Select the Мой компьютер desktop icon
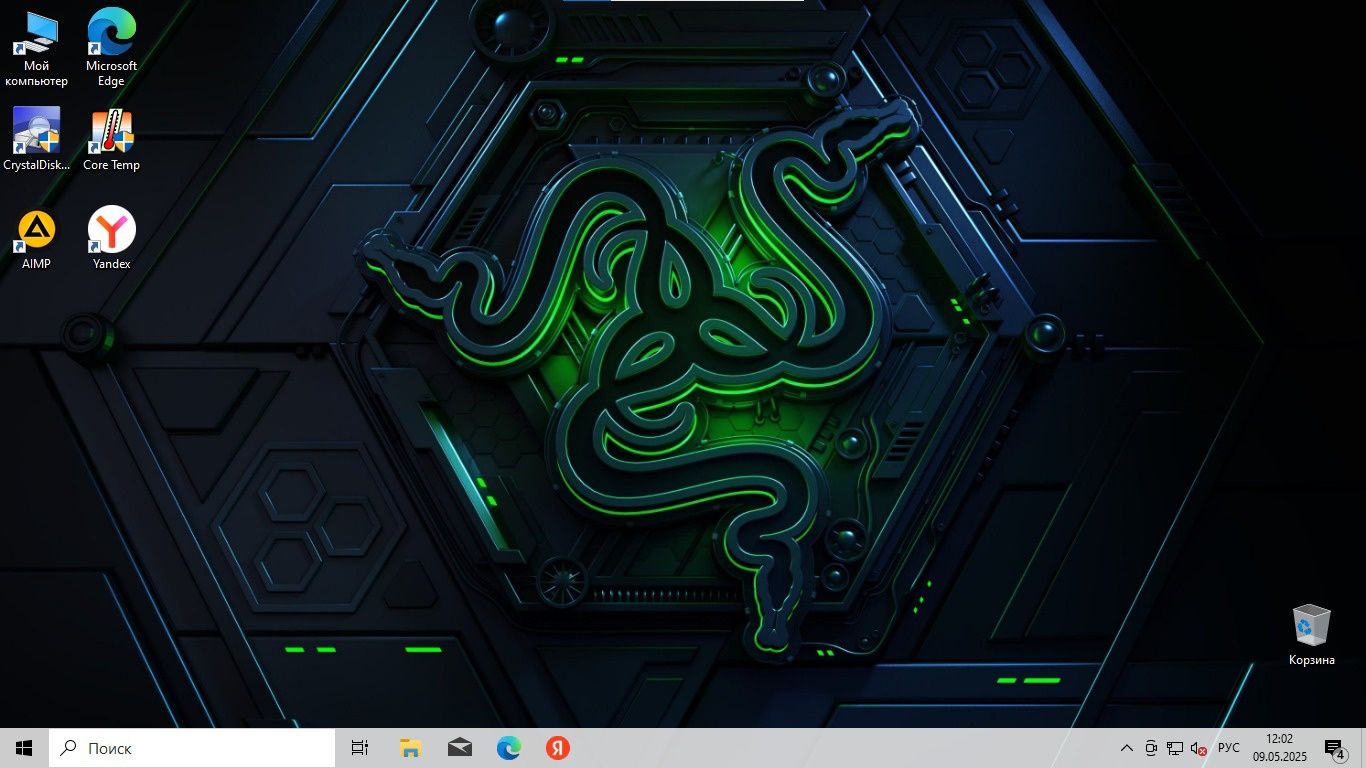 click(x=36, y=48)
